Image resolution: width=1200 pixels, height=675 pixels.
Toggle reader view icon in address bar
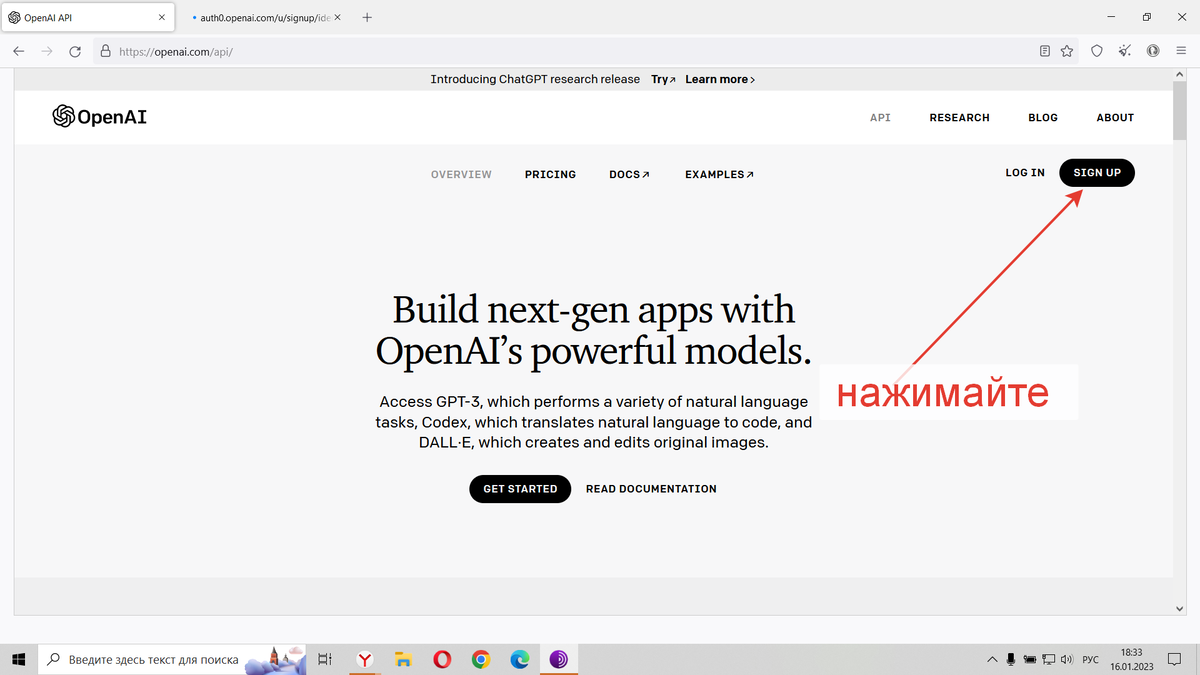[x=1045, y=51]
